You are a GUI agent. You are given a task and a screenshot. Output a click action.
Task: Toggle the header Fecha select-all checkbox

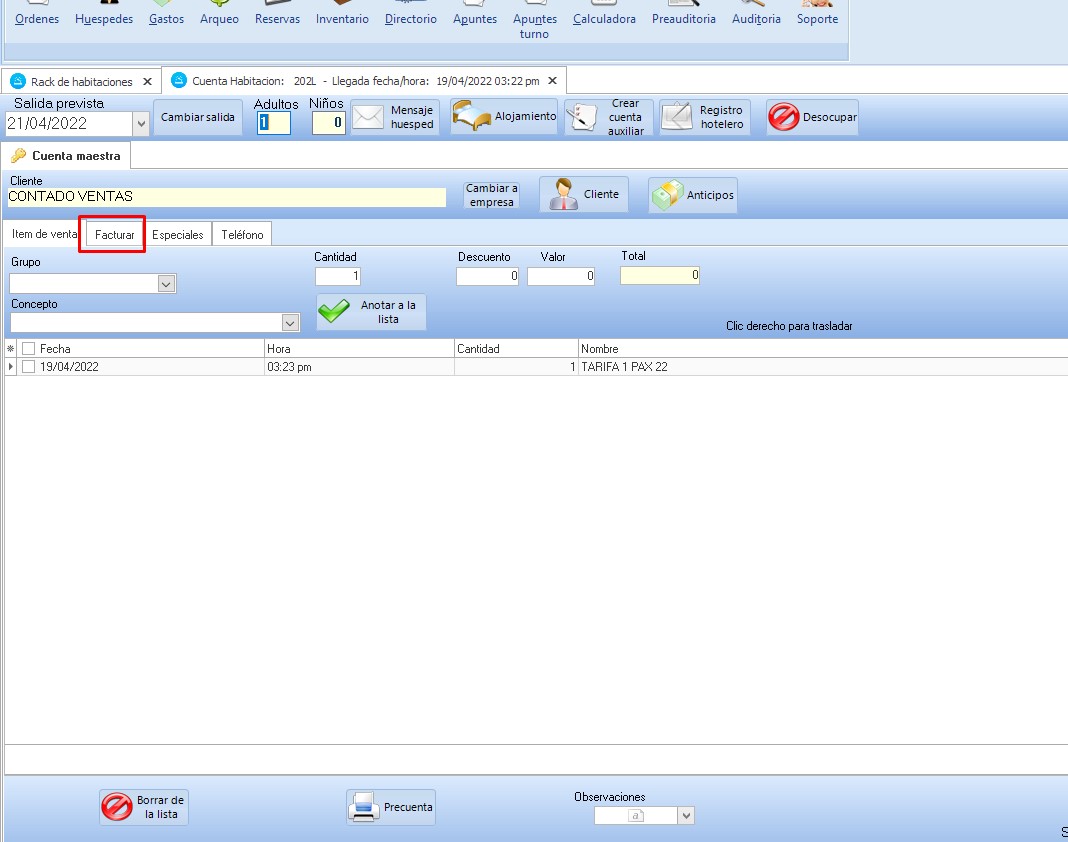[29, 349]
